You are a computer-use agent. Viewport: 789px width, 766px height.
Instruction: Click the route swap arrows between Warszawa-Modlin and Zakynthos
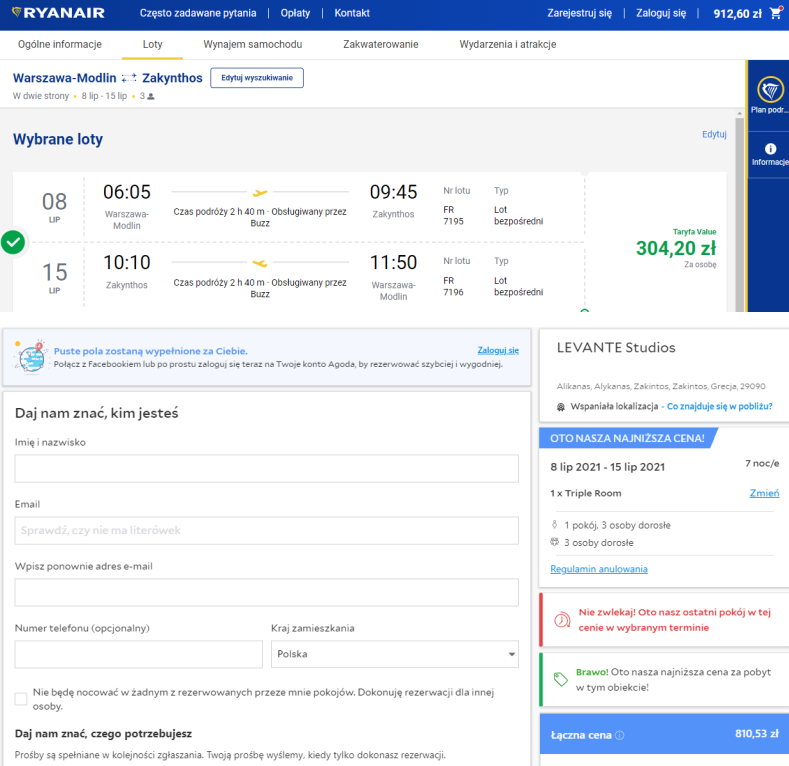point(129,78)
